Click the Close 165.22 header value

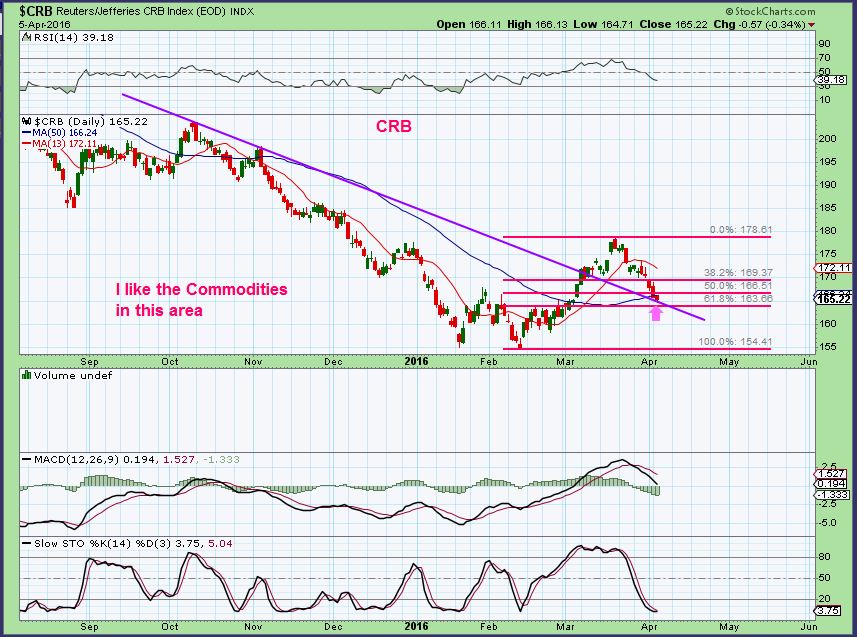[673, 25]
